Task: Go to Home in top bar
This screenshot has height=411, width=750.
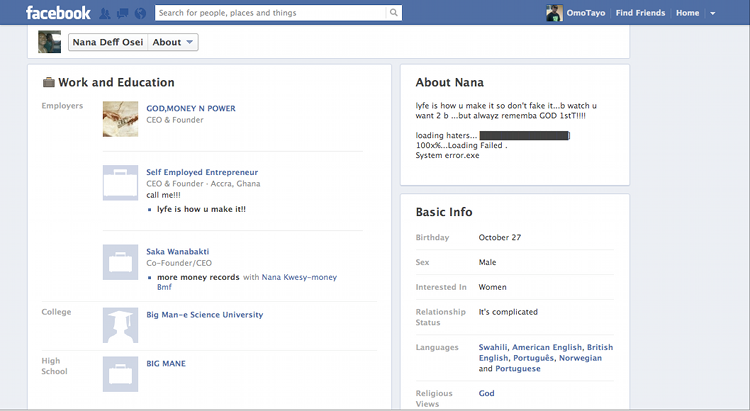Action: pos(687,13)
